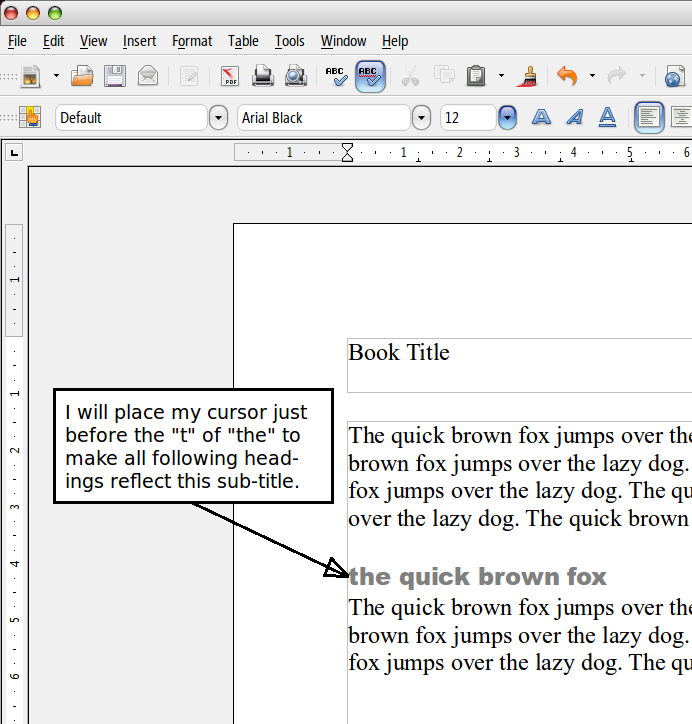Screen dimensions: 692x724
Task: Save the document with the floppy disk icon
Action: pyautogui.click(x=115, y=76)
